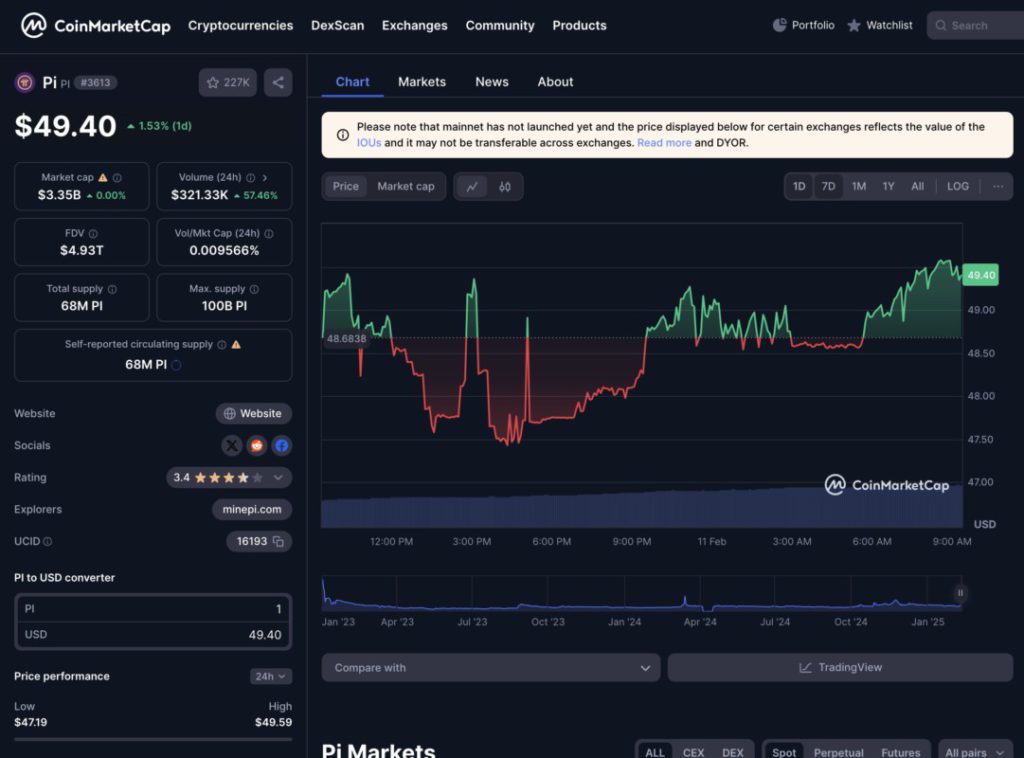Image resolution: width=1024 pixels, height=758 pixels.
Task: Open the Facebook social link
Action: [x=281, y=445]
